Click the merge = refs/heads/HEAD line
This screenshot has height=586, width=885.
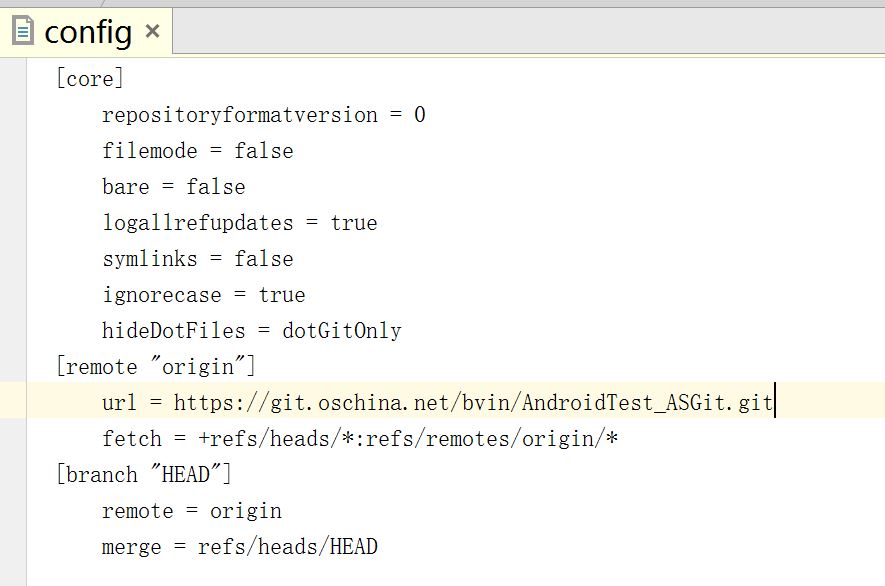(239, 547)
